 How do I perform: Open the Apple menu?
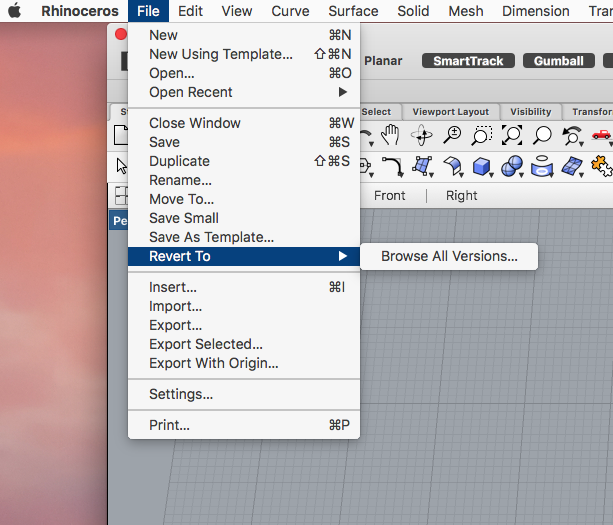(x=14, y=11)
